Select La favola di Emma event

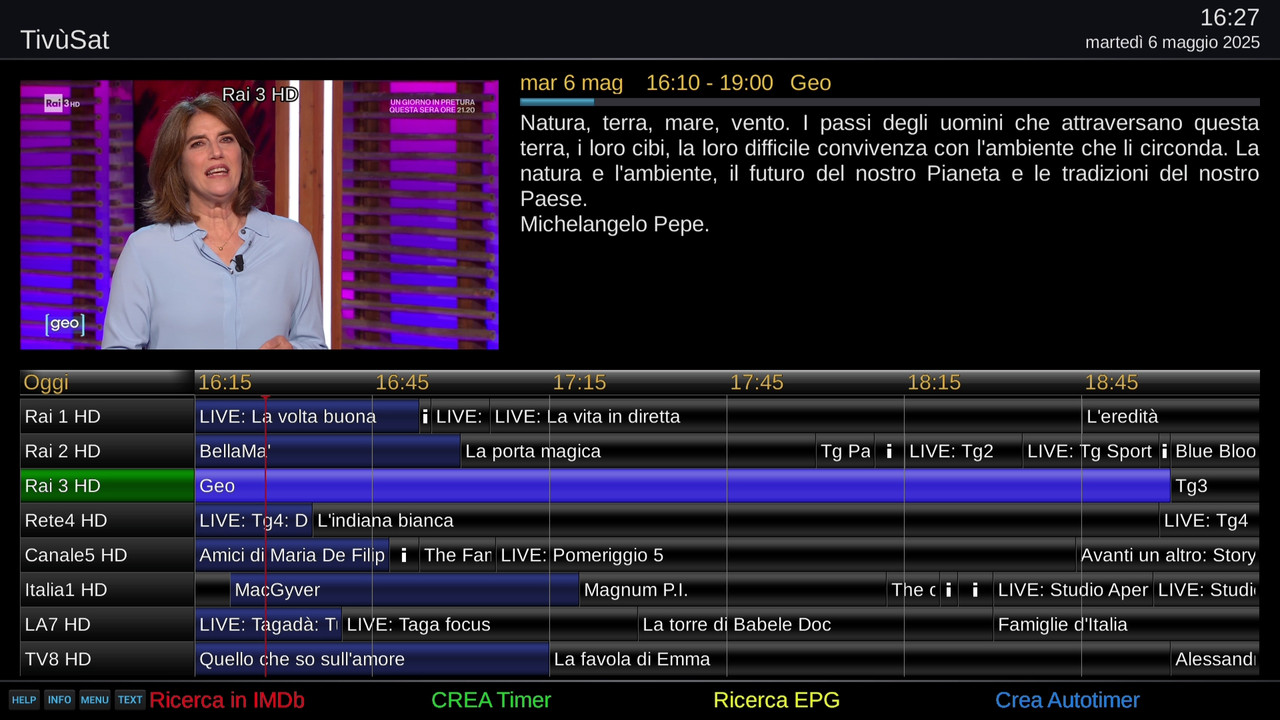(x=860, y=659)
